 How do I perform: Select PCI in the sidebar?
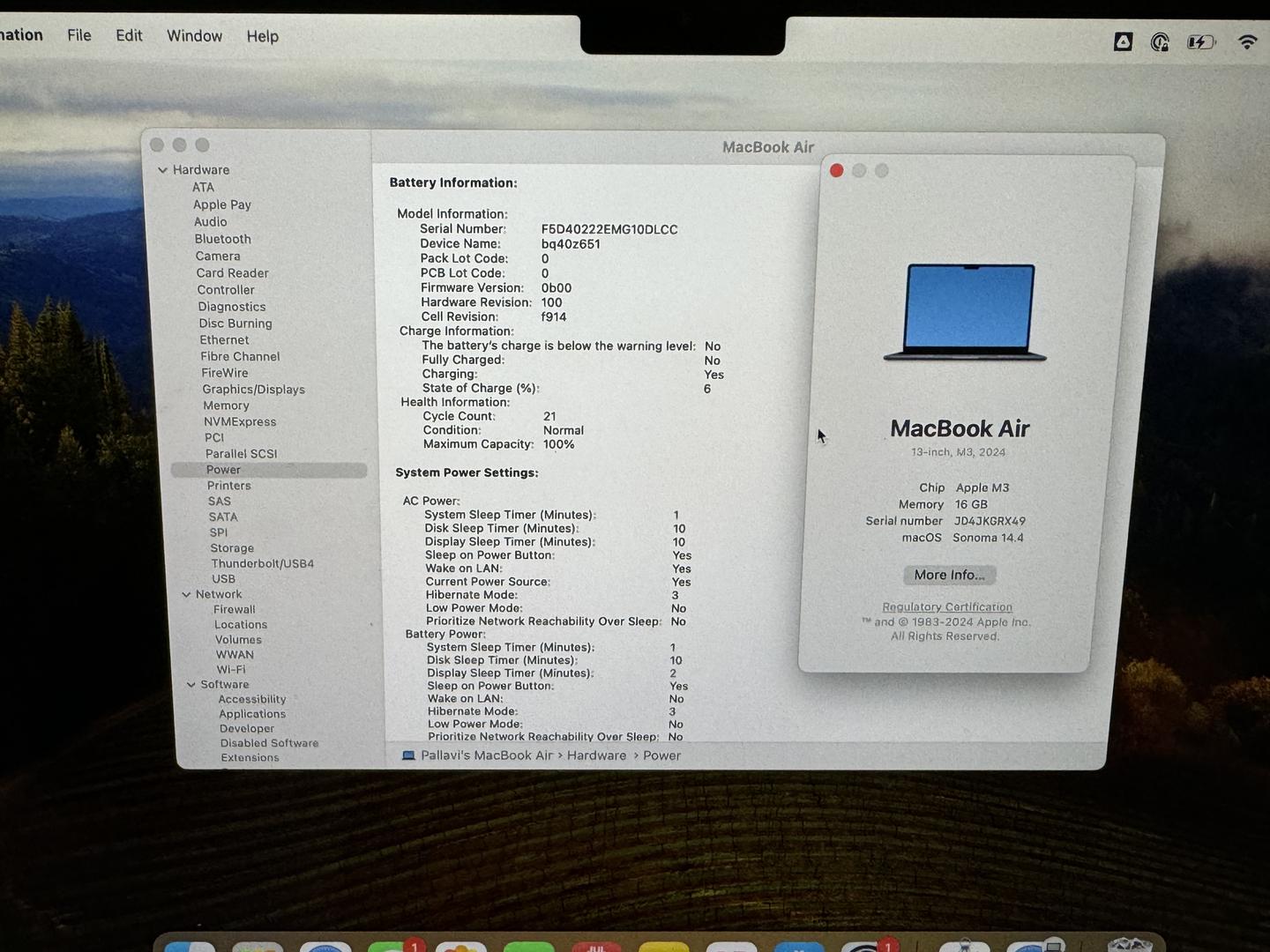pyautogui.click(x=214, y=438)
